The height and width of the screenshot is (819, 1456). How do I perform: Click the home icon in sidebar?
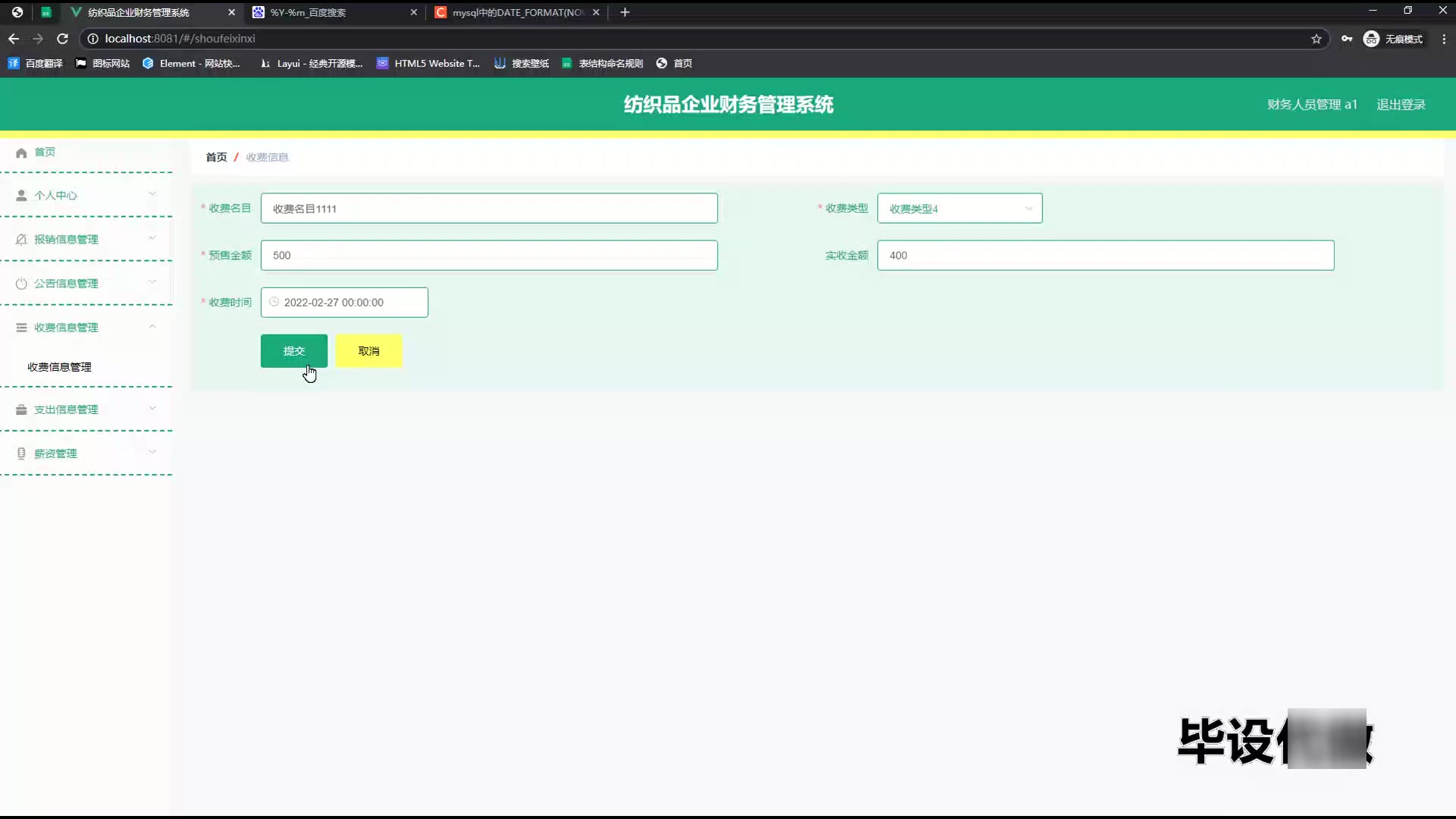pos(21,152)
